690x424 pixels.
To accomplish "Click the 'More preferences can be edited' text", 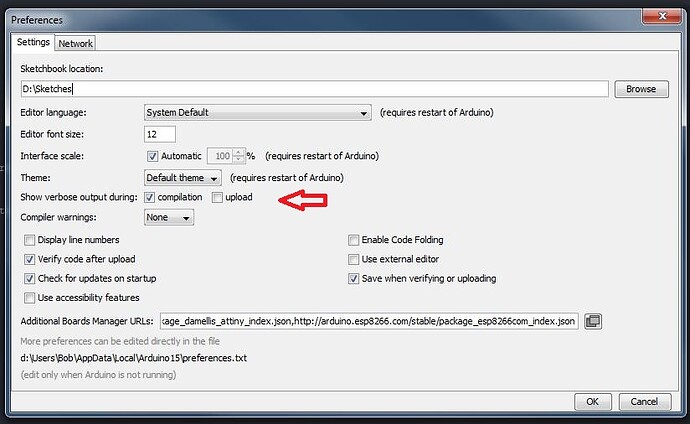I will coord(120,341).
